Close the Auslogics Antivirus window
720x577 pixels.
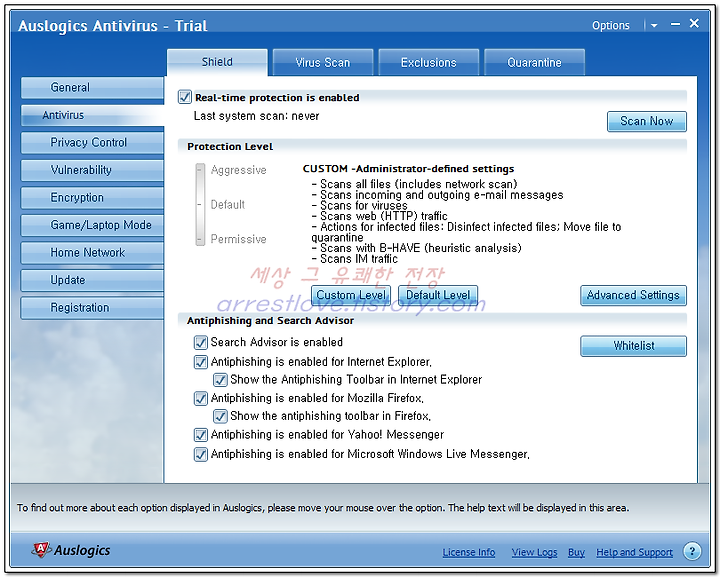coord(694,23)
